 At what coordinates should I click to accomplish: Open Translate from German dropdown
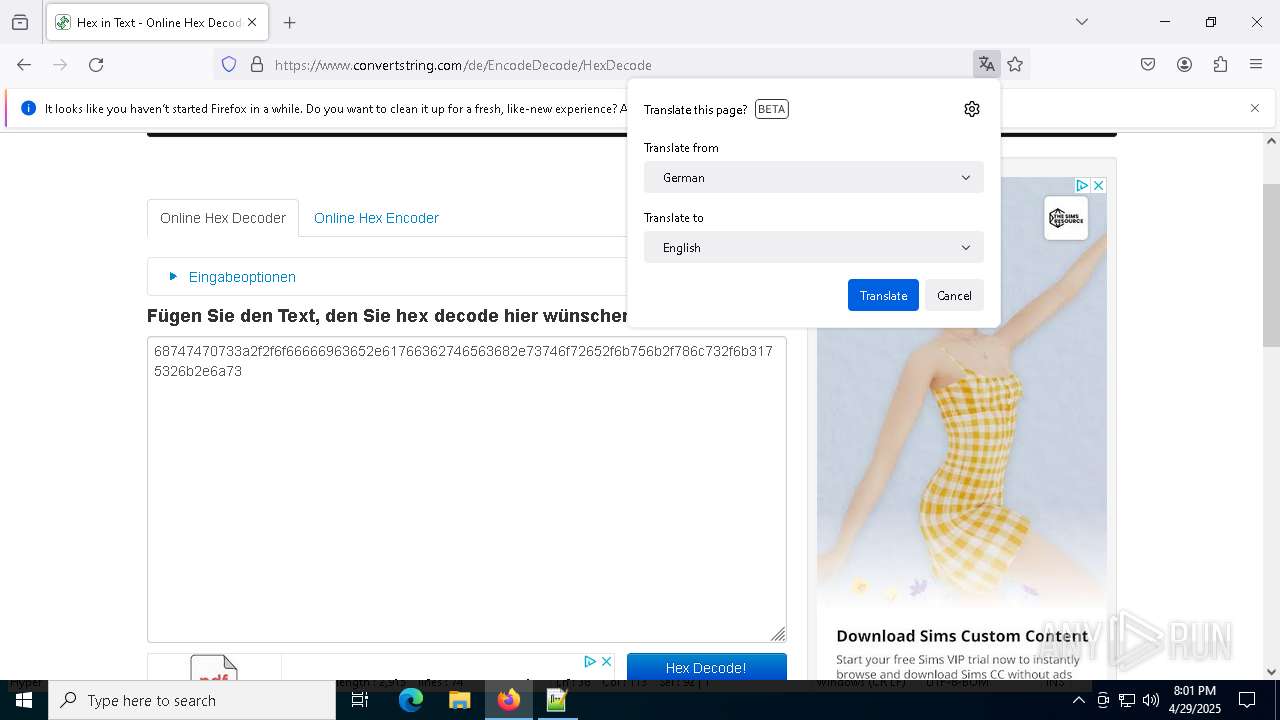coord(814,177)
